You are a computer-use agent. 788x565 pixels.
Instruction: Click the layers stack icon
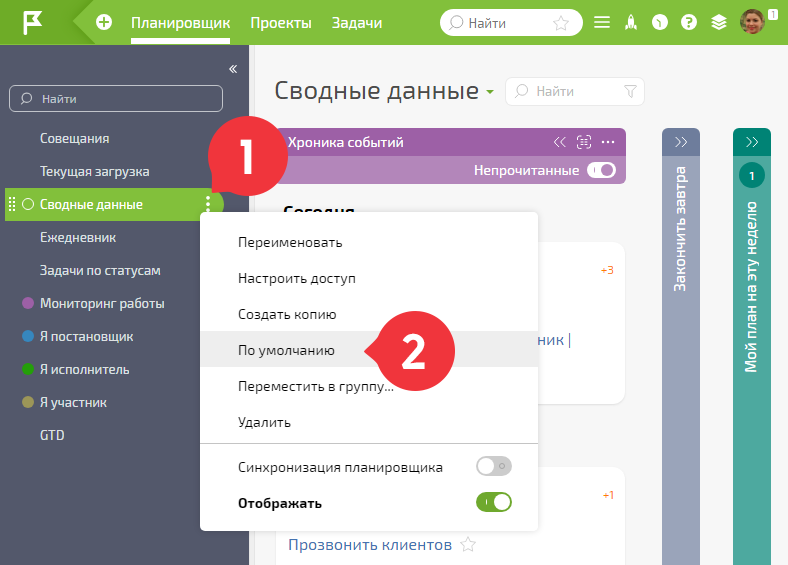tap(719, 23)
